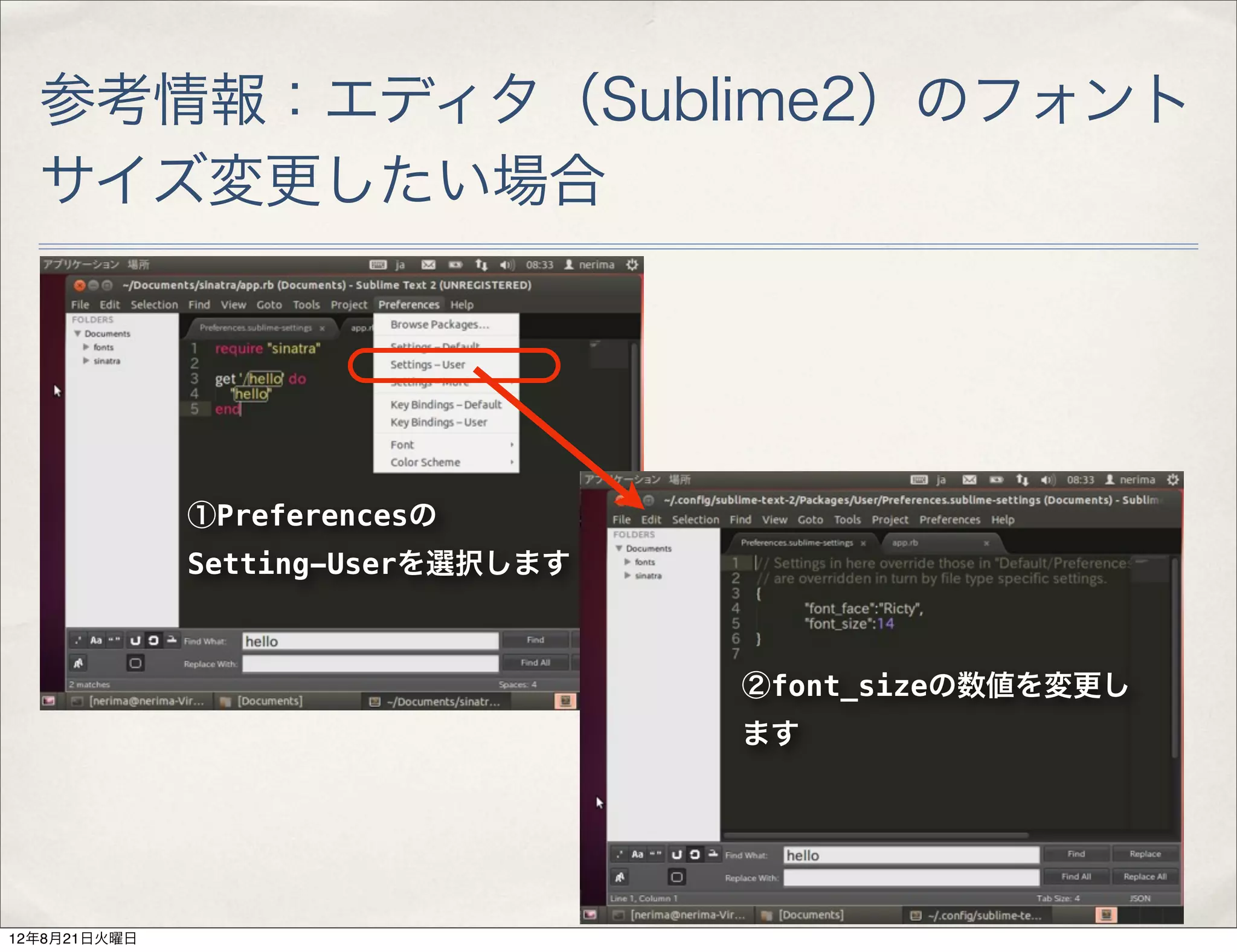
Task: Open JSON syntax selector in status bar
Action: tap(1140, 898)
